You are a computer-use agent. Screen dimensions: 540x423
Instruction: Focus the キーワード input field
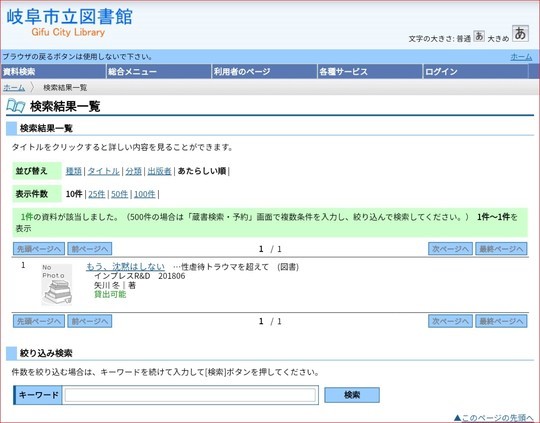tap(190, 395)
